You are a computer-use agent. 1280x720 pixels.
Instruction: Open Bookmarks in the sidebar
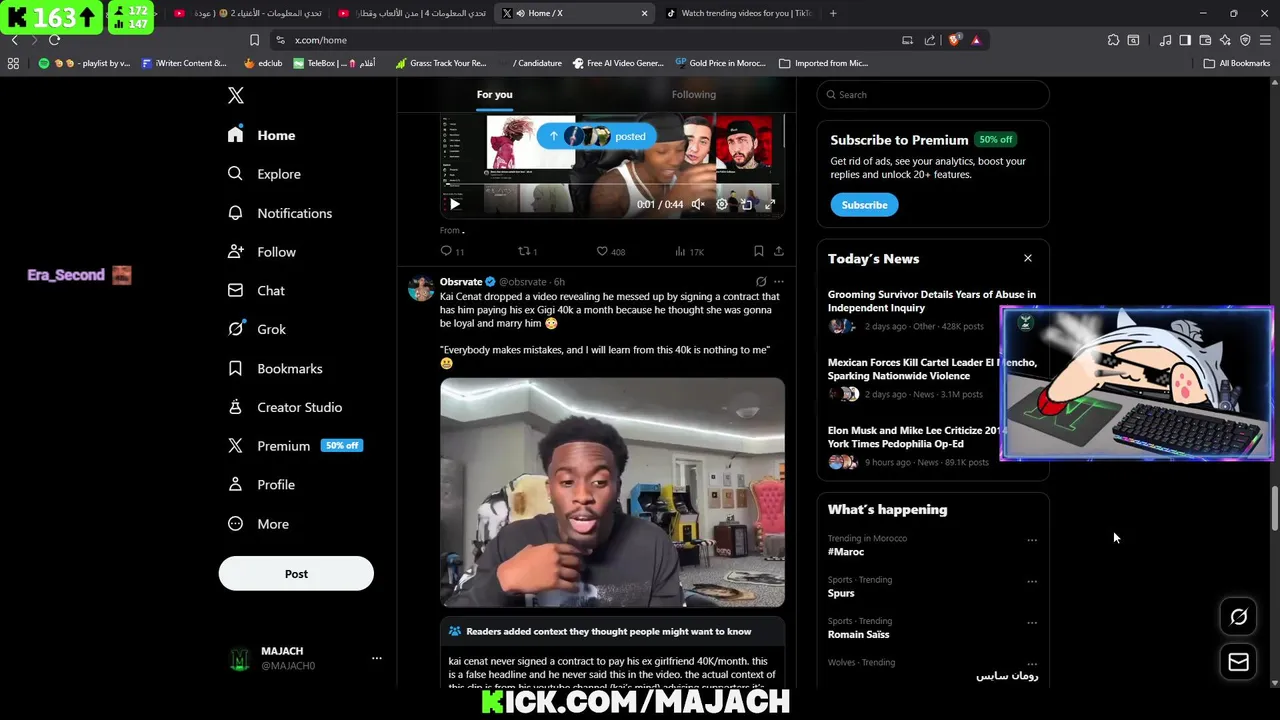[275, 368]
